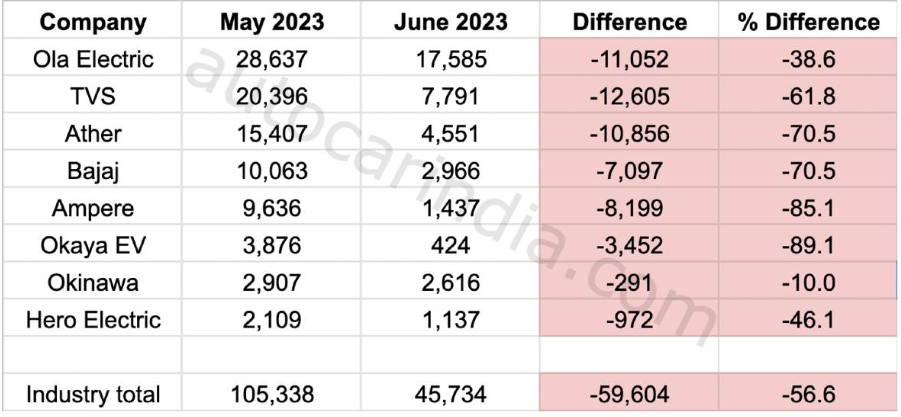Click the May 2023 column header

tap(272, 22)
